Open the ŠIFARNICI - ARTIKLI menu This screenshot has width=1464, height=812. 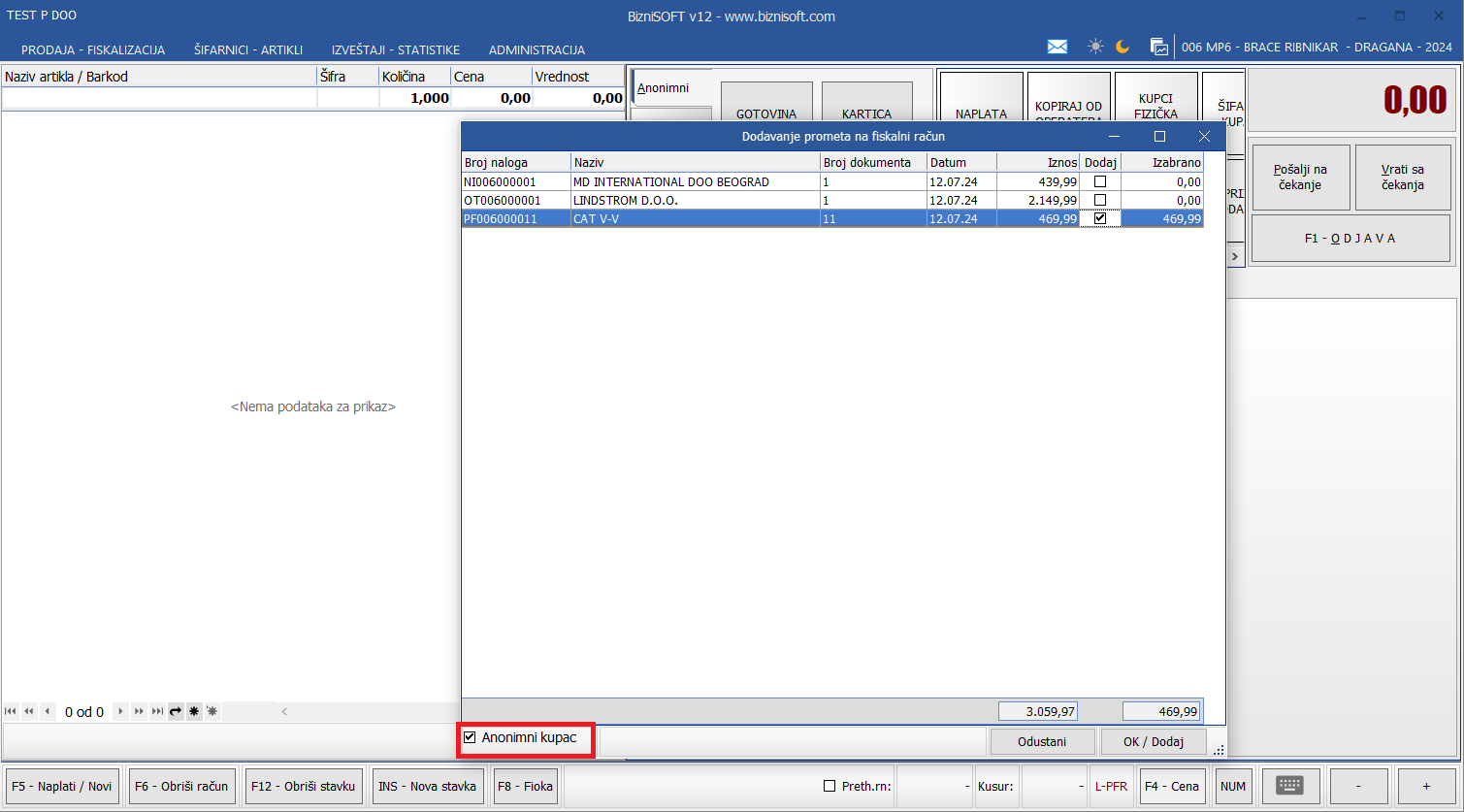tap(248, 49)
